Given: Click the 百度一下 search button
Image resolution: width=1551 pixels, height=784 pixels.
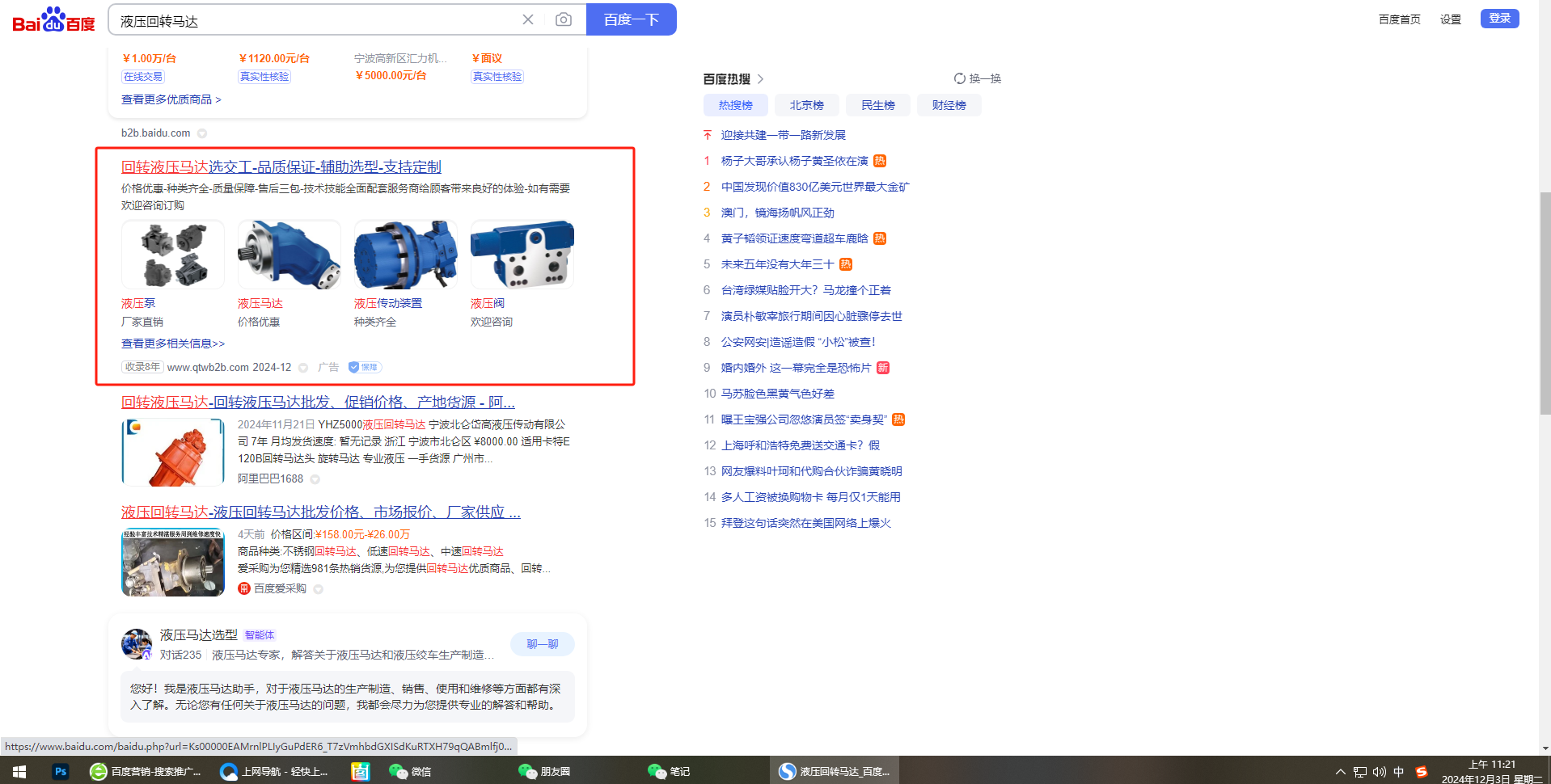Looking at the screenshot, I should (632, 19).
